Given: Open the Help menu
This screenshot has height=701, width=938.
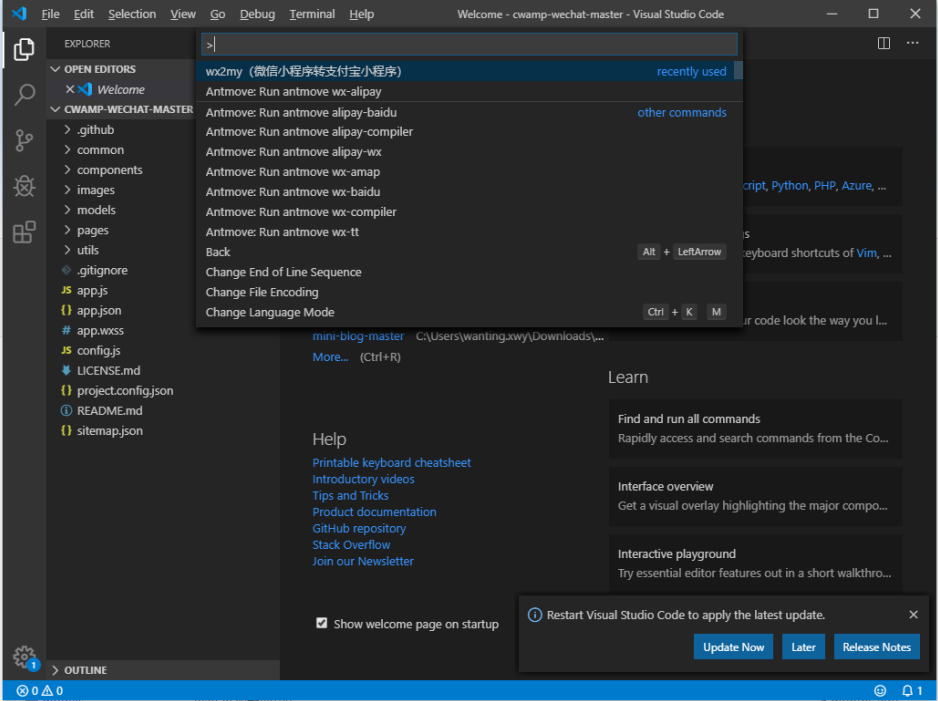Looking at the screenshot, I should point(361,14).
